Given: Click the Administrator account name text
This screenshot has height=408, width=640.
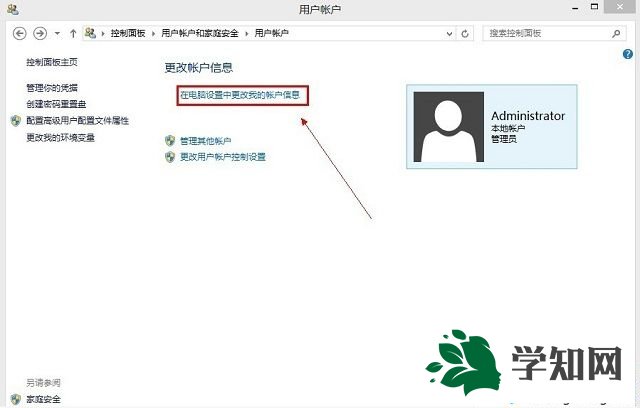Looking at the screenshot, I should (x=528, y=116).
